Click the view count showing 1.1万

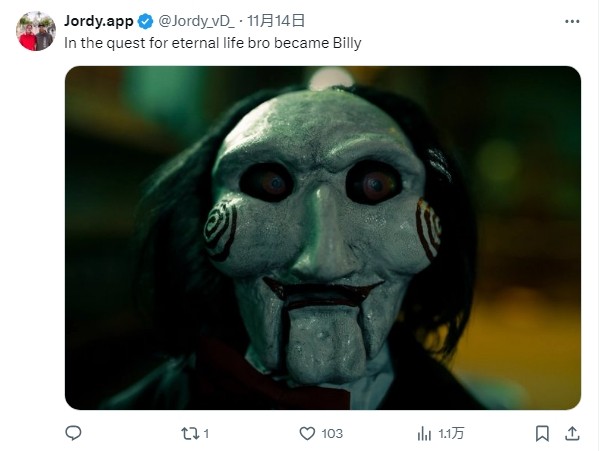click(451, 433)
